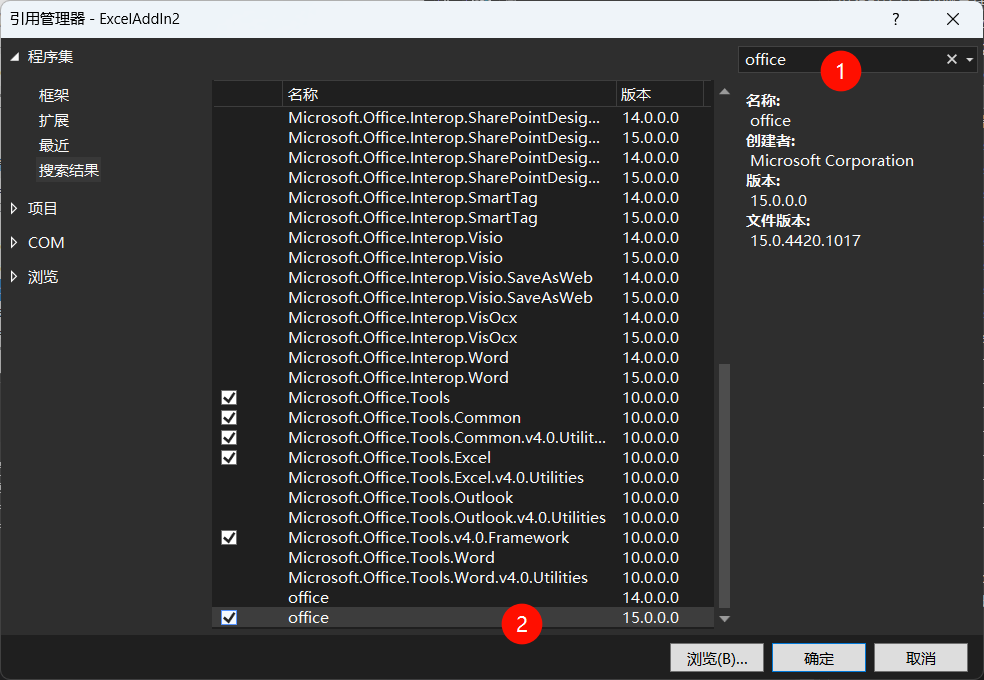Select Microsoft.Office.Tools.Word row
The image size is (984, 680).
(463, 558)
